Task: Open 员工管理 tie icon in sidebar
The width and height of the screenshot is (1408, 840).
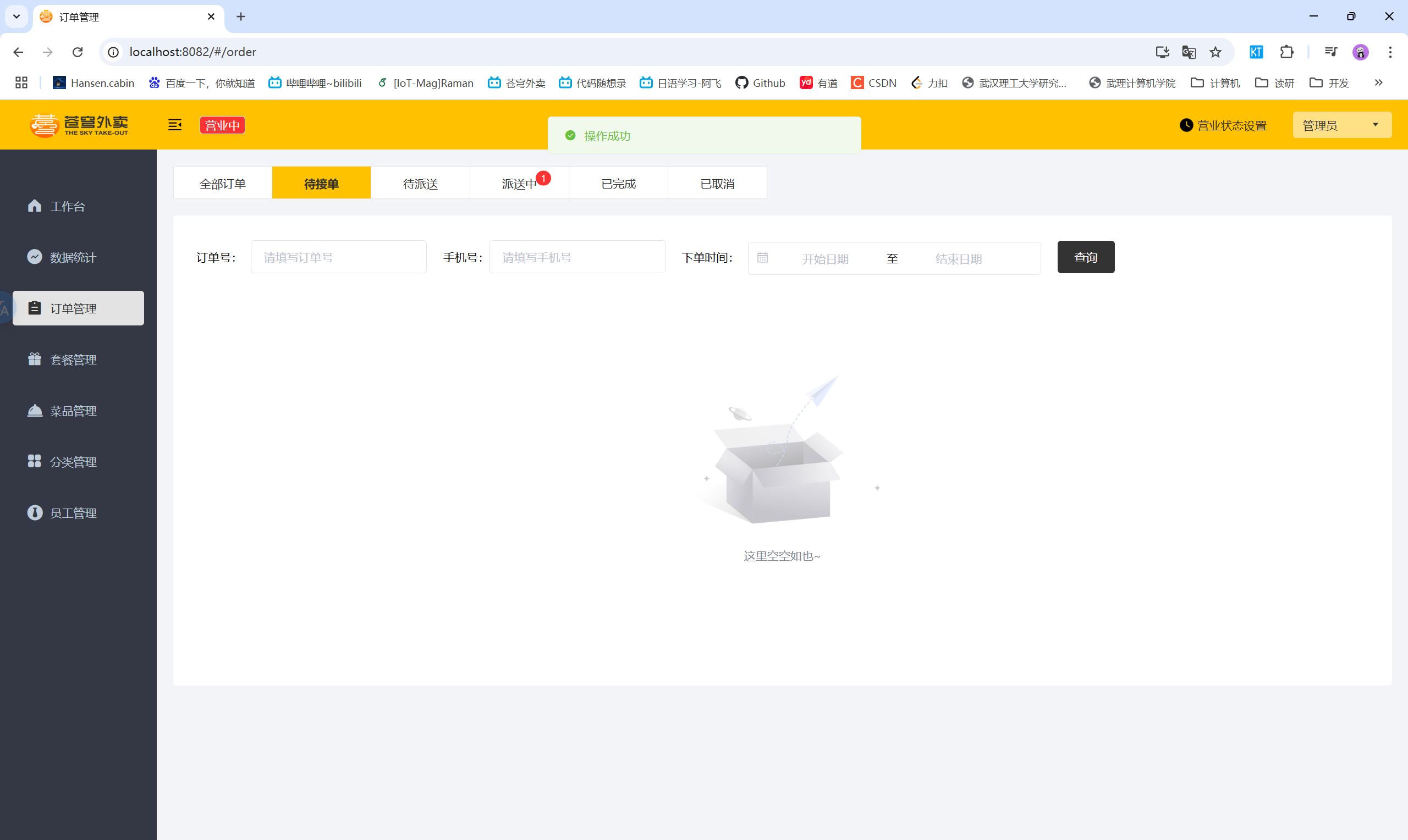Action: point(35,513)
